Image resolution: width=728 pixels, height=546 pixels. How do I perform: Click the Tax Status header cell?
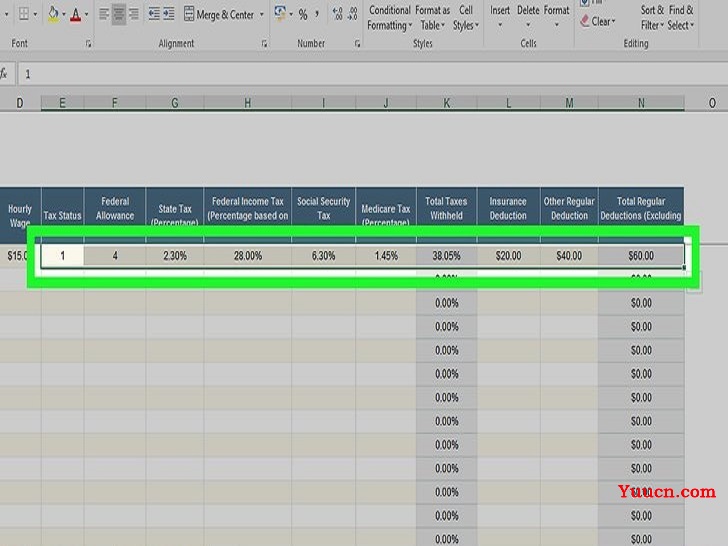pos(62,215)
